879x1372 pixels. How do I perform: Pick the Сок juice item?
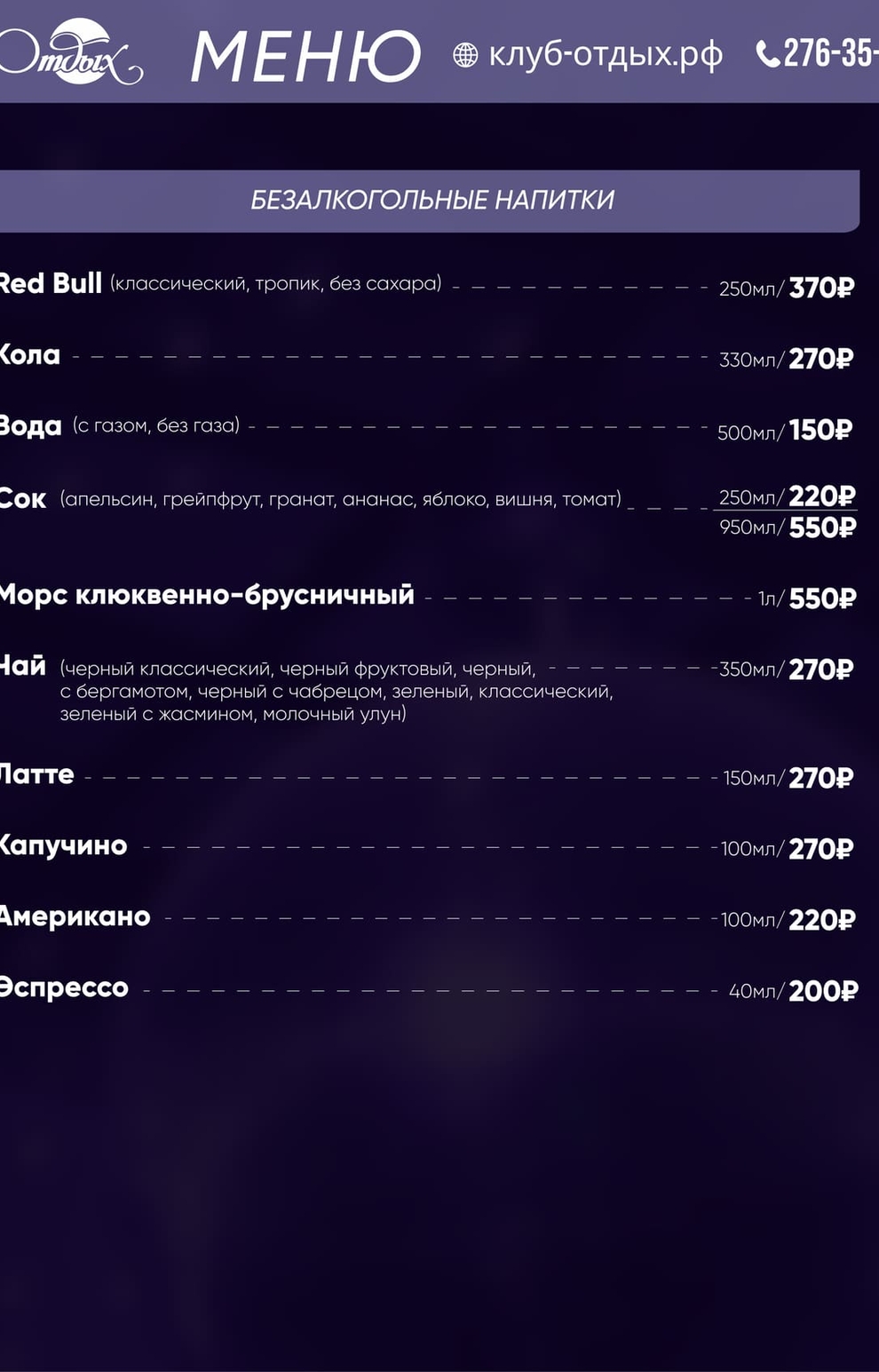(23, 499)
